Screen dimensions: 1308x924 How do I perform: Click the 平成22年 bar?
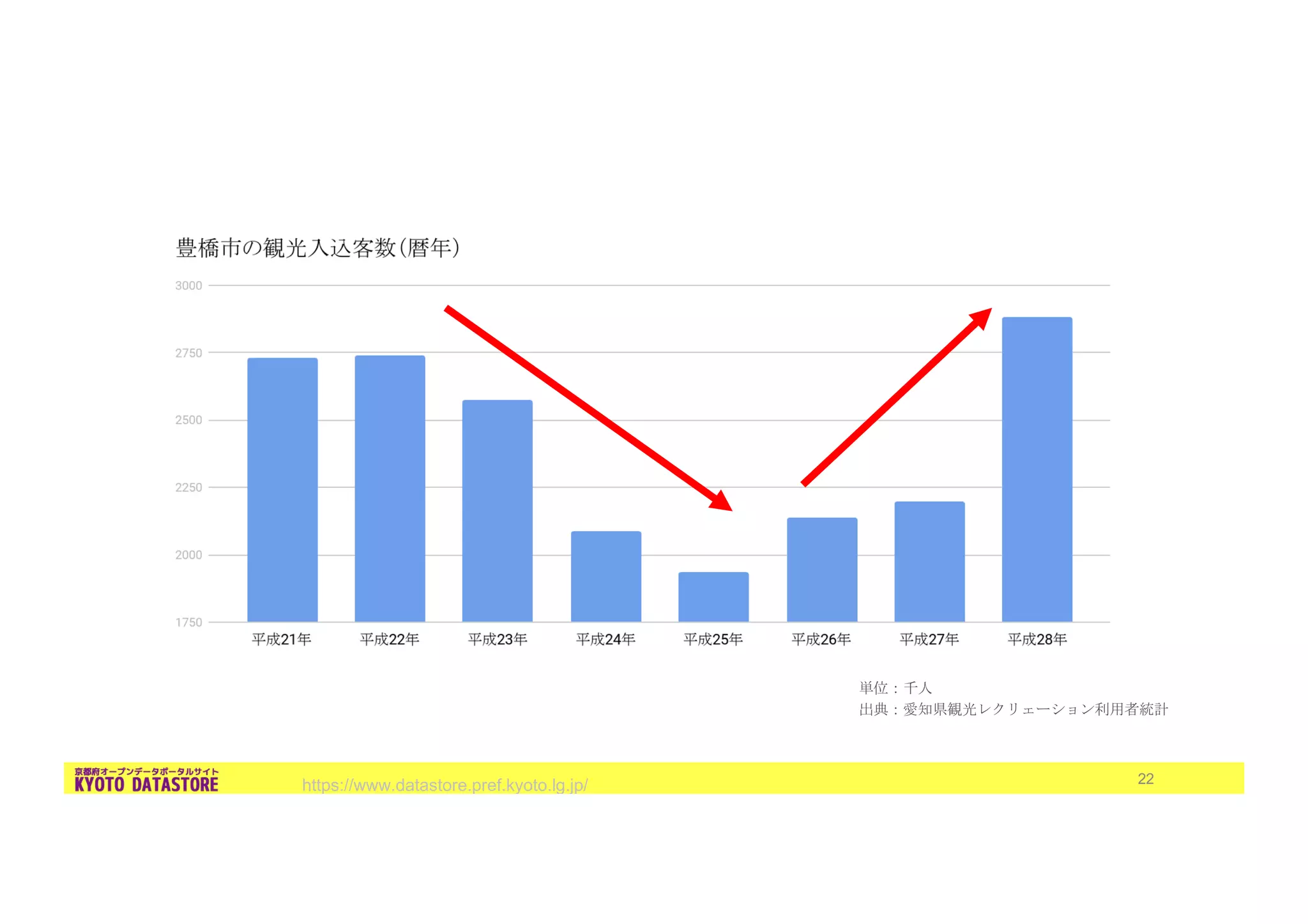click(390, 489)
